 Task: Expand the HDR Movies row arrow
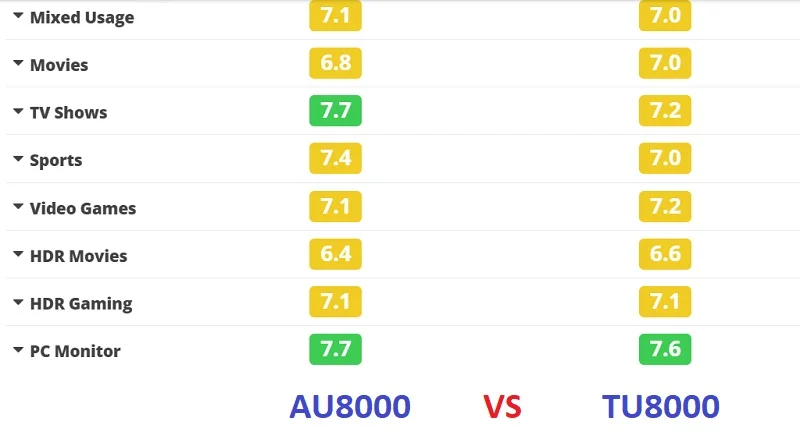(x=18, y=254)
